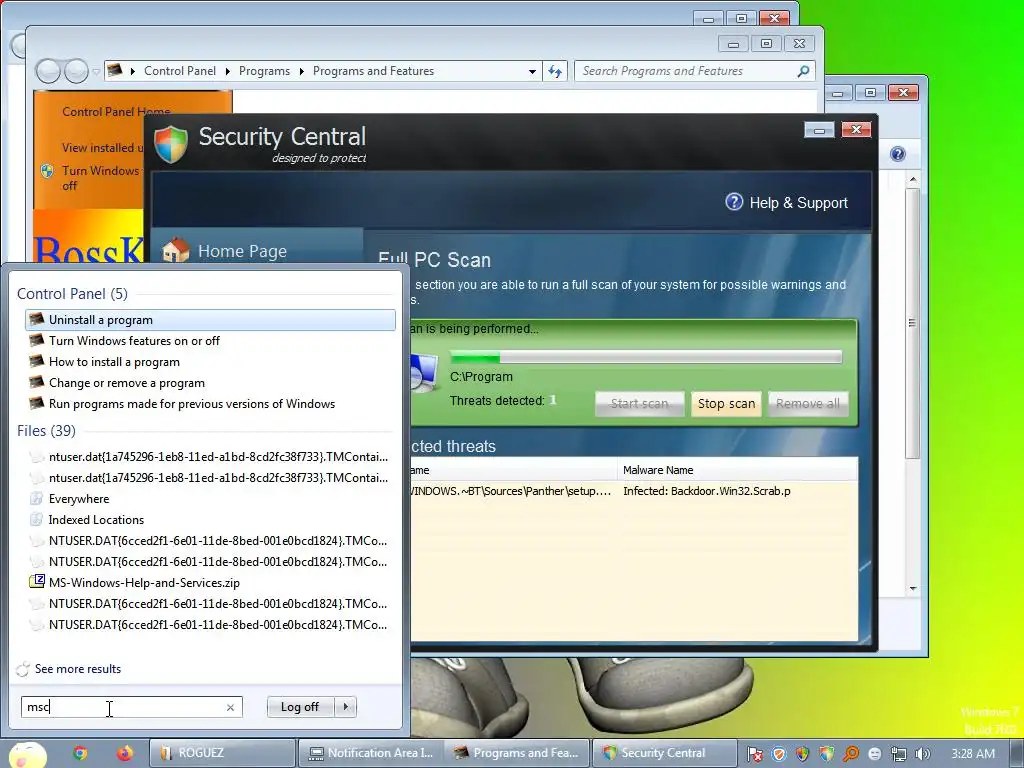
Task: Click rear window scrollbar down arrow
Action: [912, 588]
